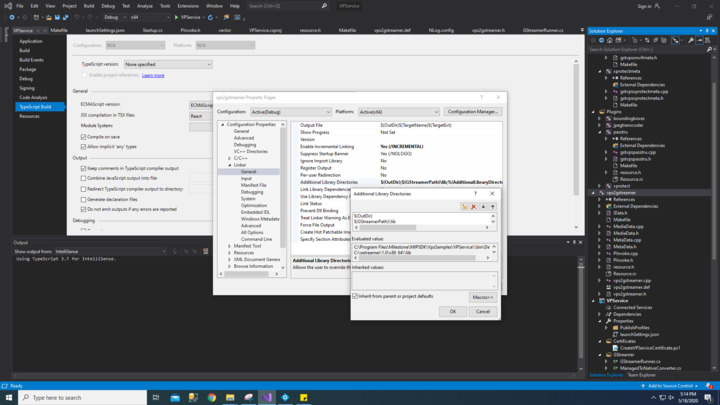Toggle Inherit from parent or project defaults
The image size is (720, 405).
tap(356, 296)
